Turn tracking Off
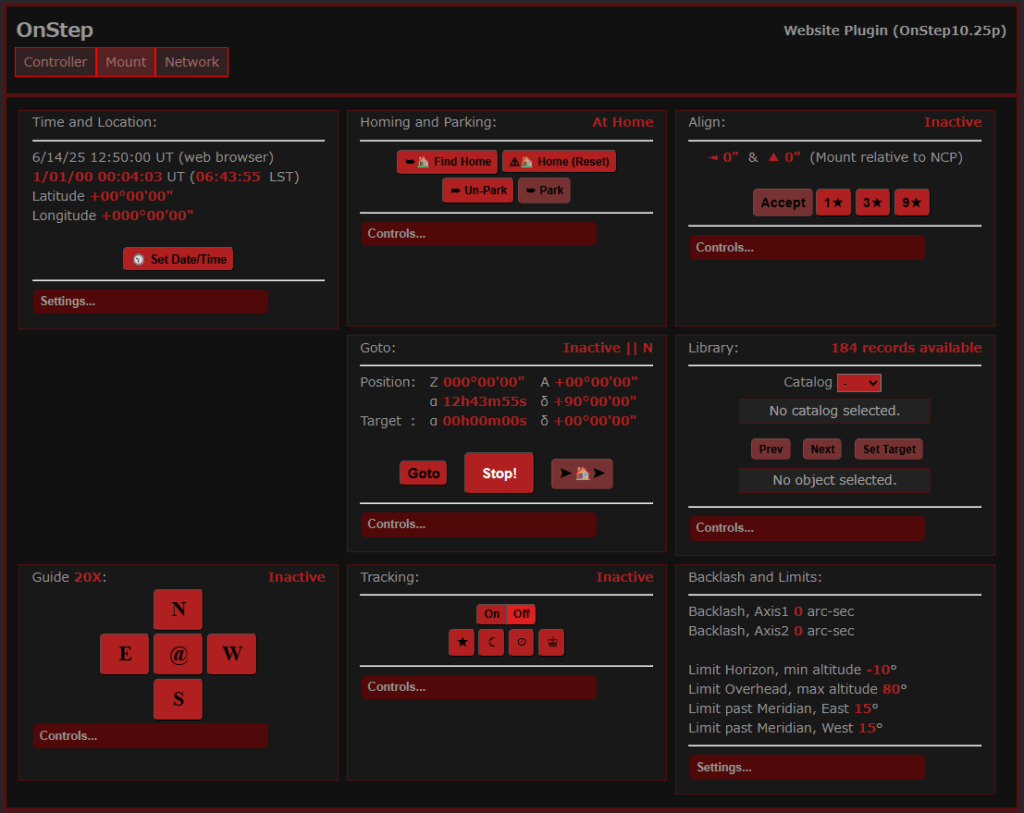1024x813 pixels. [x=521, y=614]
